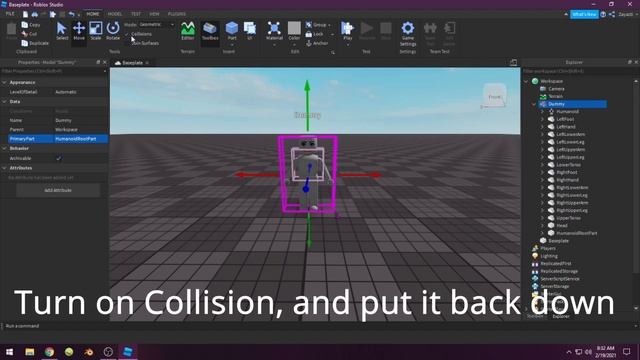
Task: Open Game Settings
Action: coord(408,33)
